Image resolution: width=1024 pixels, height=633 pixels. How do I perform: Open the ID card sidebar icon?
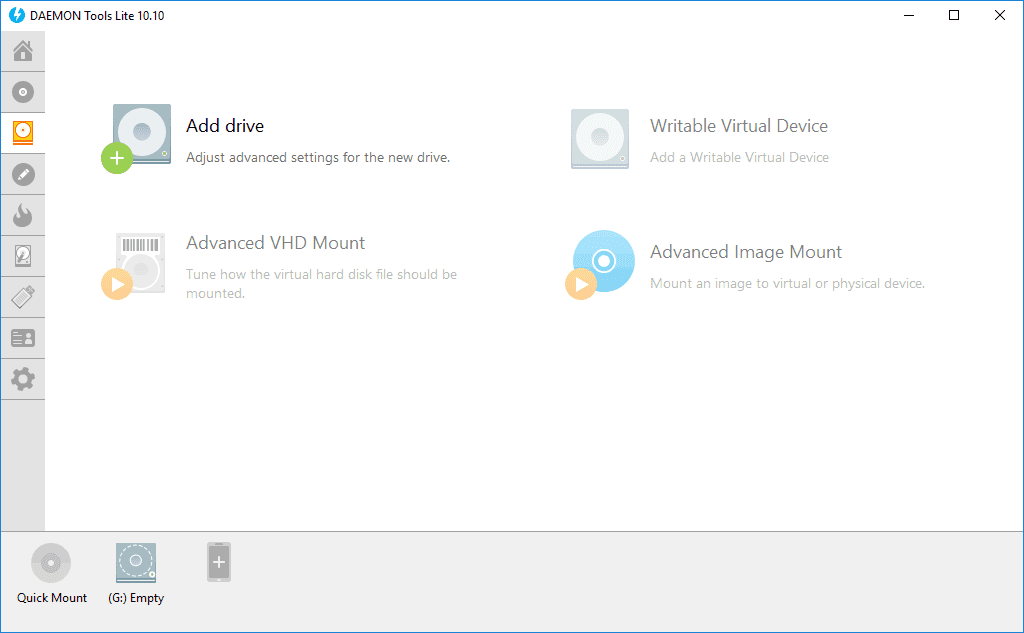pos(23,338)
